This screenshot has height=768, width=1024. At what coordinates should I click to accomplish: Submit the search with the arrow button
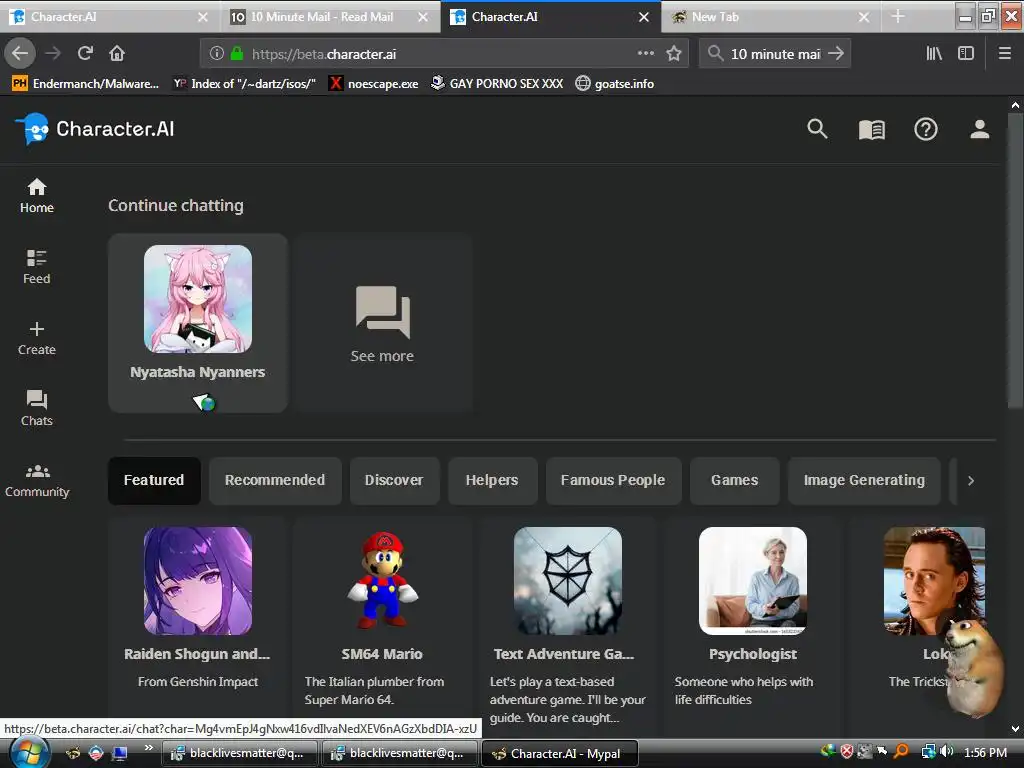click(836, 54)
